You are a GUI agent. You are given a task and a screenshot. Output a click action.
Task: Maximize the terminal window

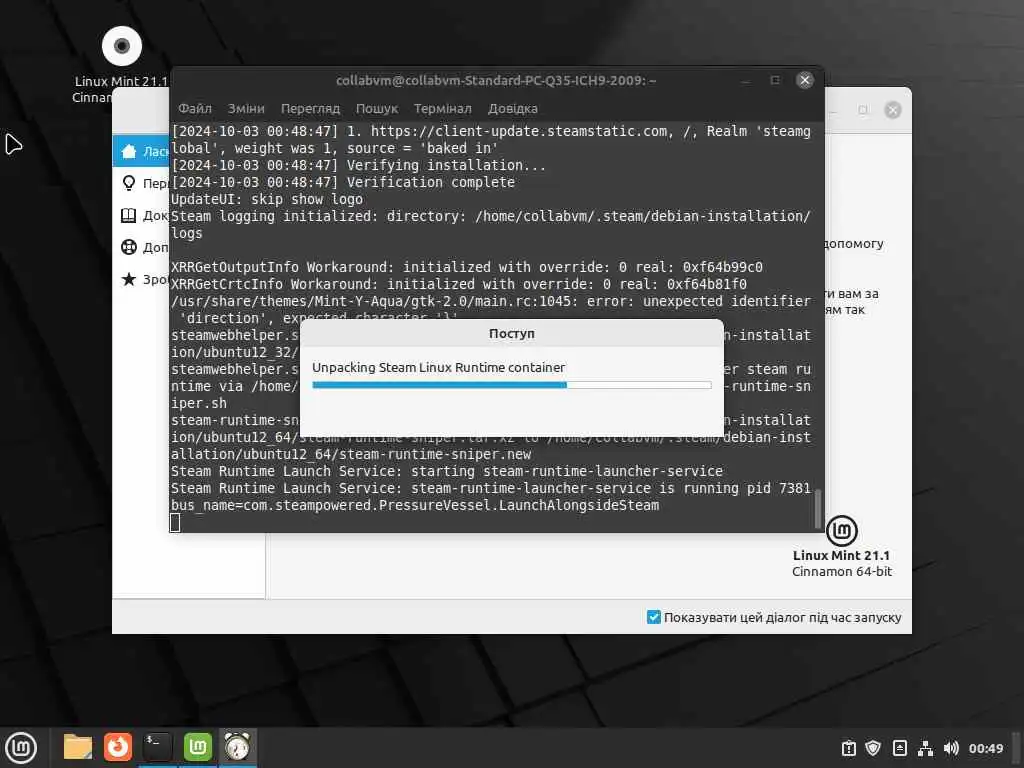[x=775, y=80]
